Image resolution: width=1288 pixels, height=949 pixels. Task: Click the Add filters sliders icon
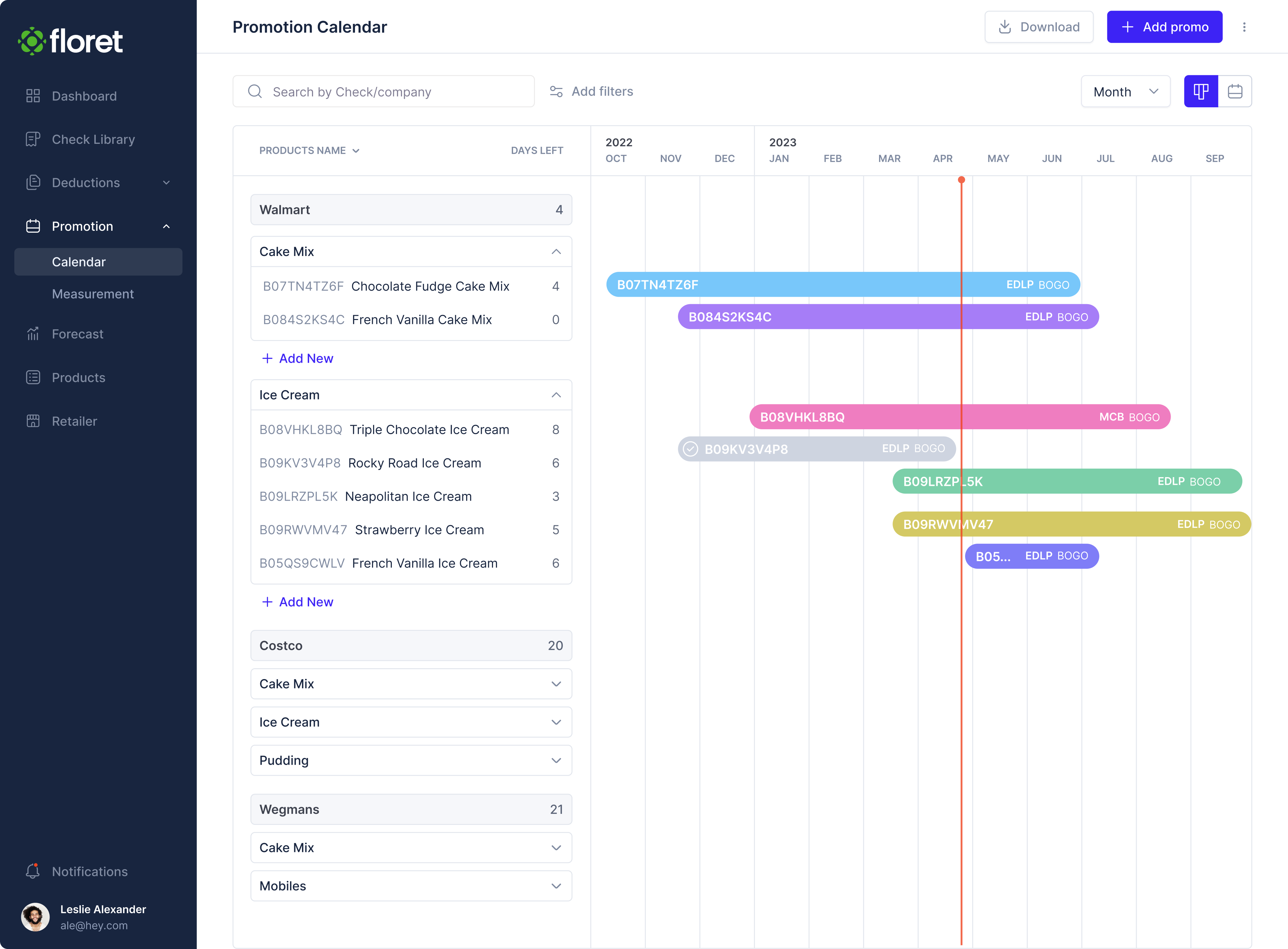(556, 91)
